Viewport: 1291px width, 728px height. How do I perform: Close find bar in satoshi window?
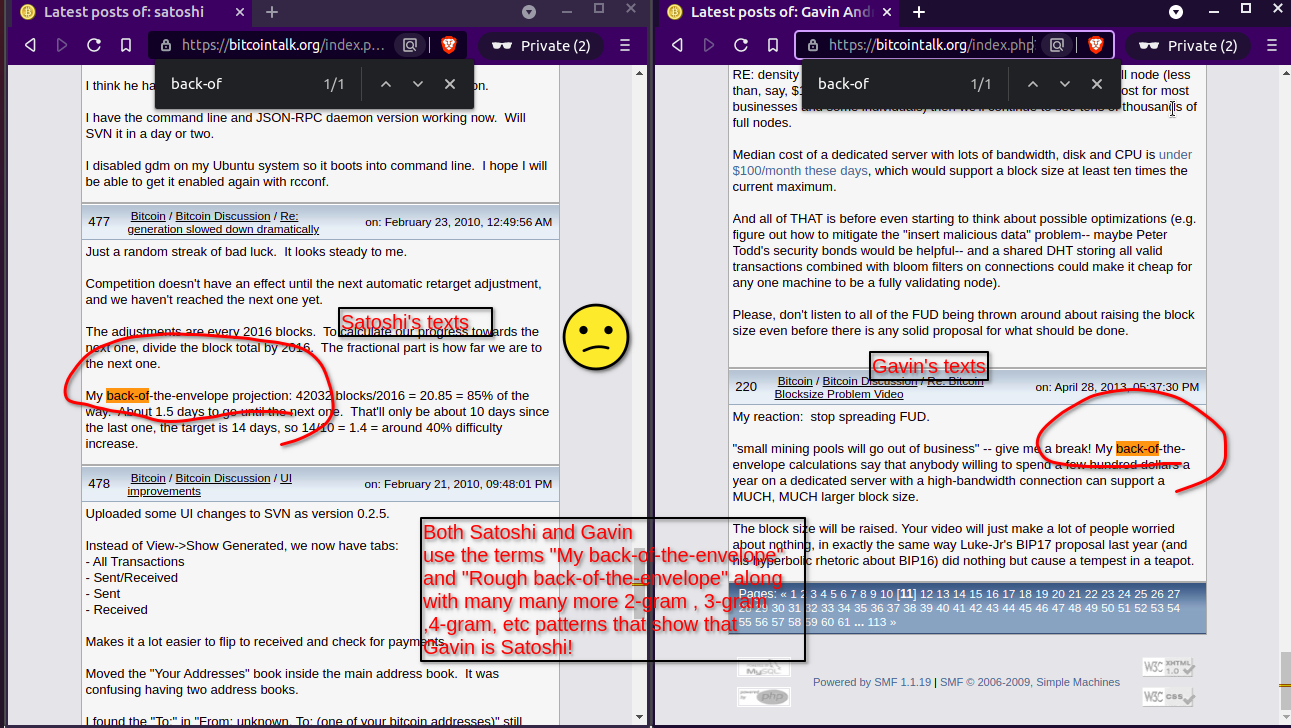(450, 84)
